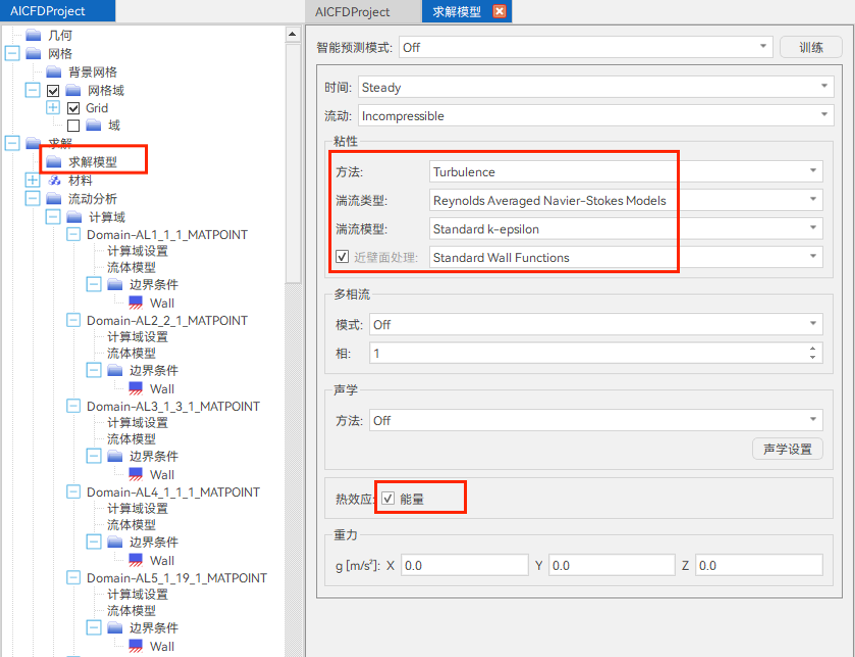Viewport: 855px width, 657px height.
Task: Select 计算域设置 under Domain-AL1_1_1_MATPOINT
Action: coord(137,251)
